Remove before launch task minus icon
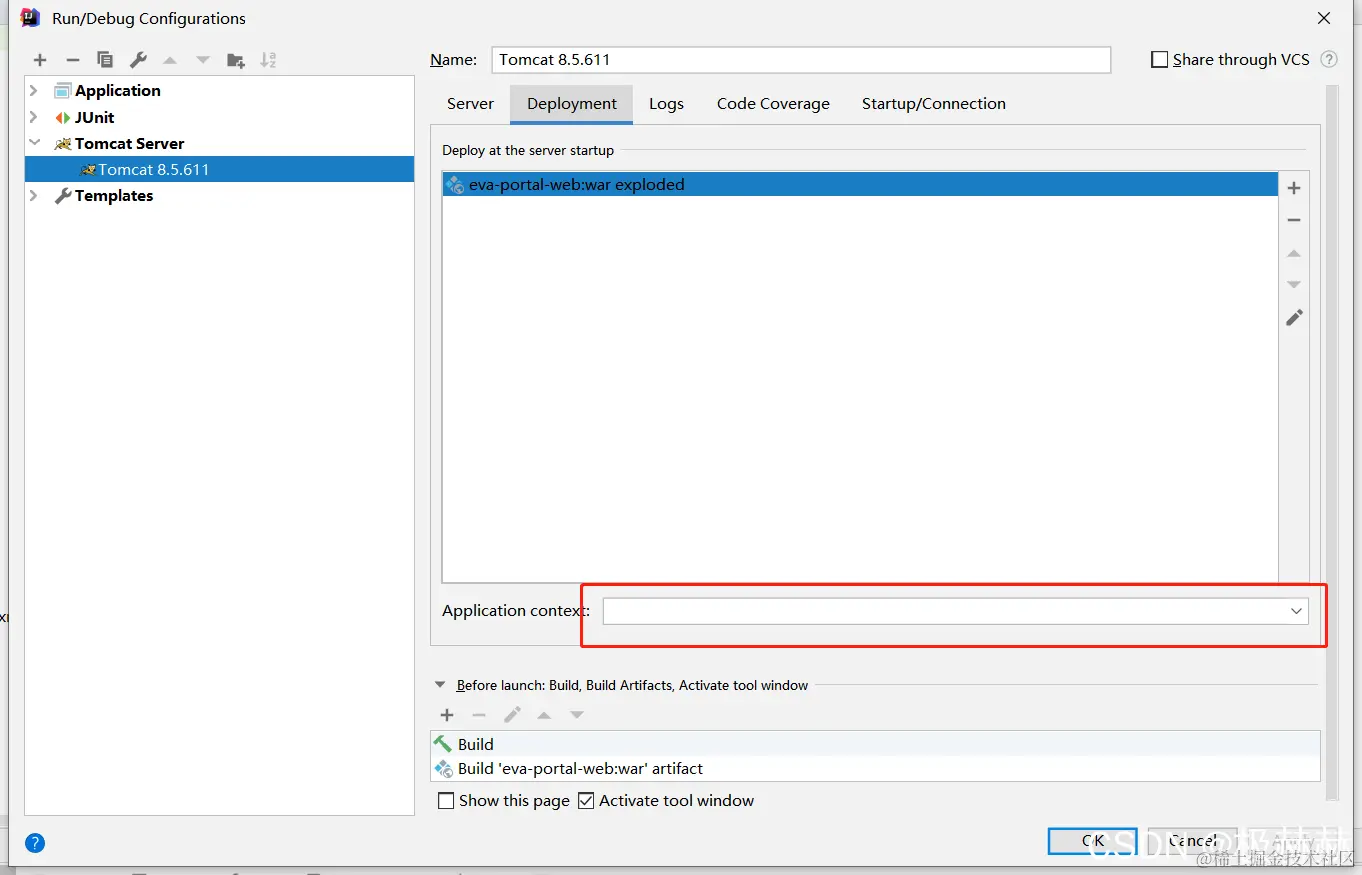 [x=479, y=715]
